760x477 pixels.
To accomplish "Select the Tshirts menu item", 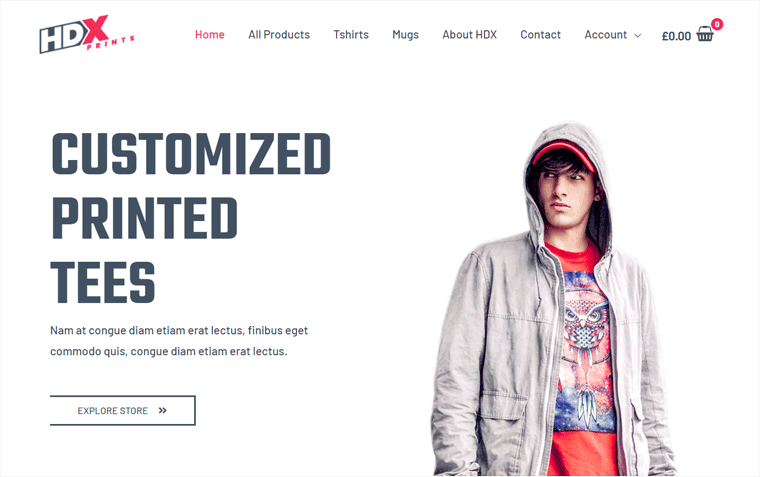I will click(351, 35).
